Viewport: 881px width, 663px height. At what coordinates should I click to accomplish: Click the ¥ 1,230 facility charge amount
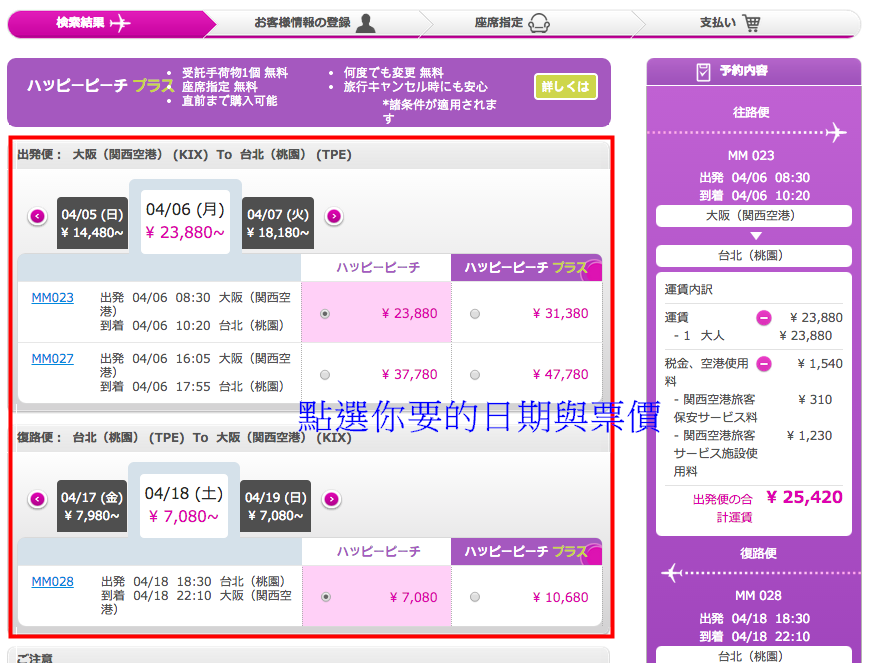point(809,436)
